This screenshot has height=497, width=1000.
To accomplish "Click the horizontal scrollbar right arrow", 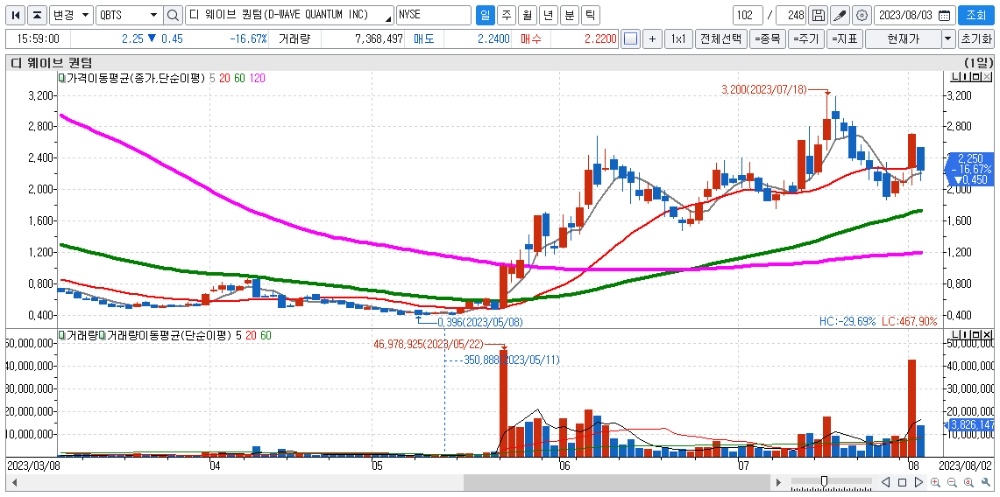I will (777, 482).
